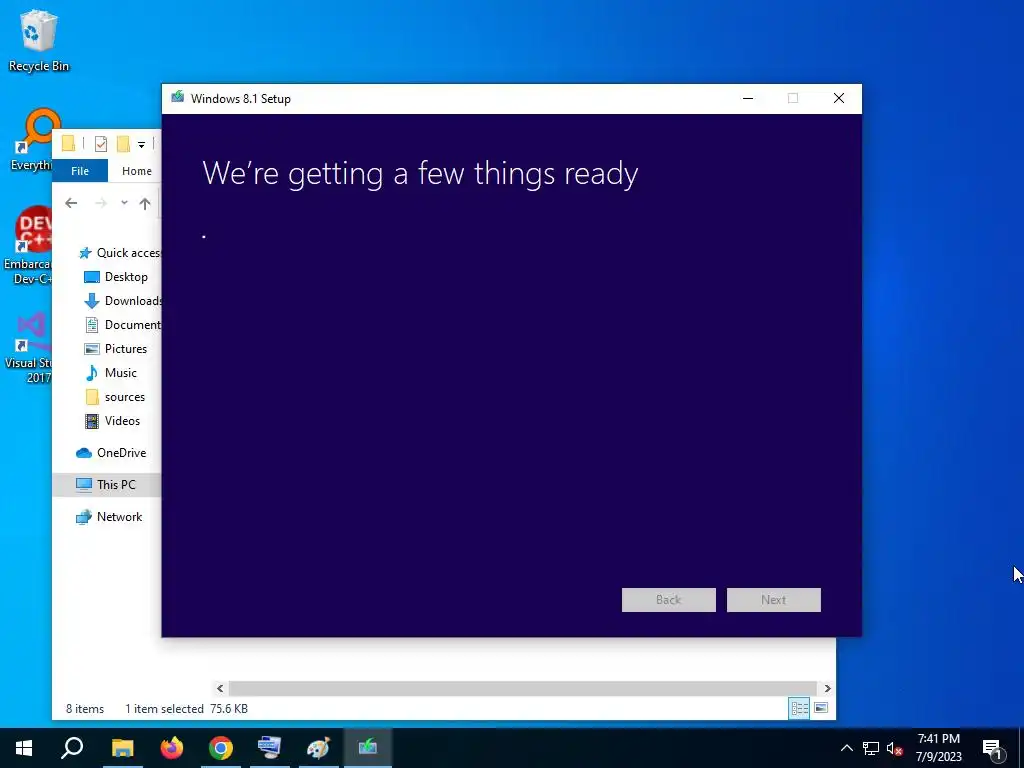Go up one folder level in Explorer
This screenshot has height=768, width=1024.
145,203
